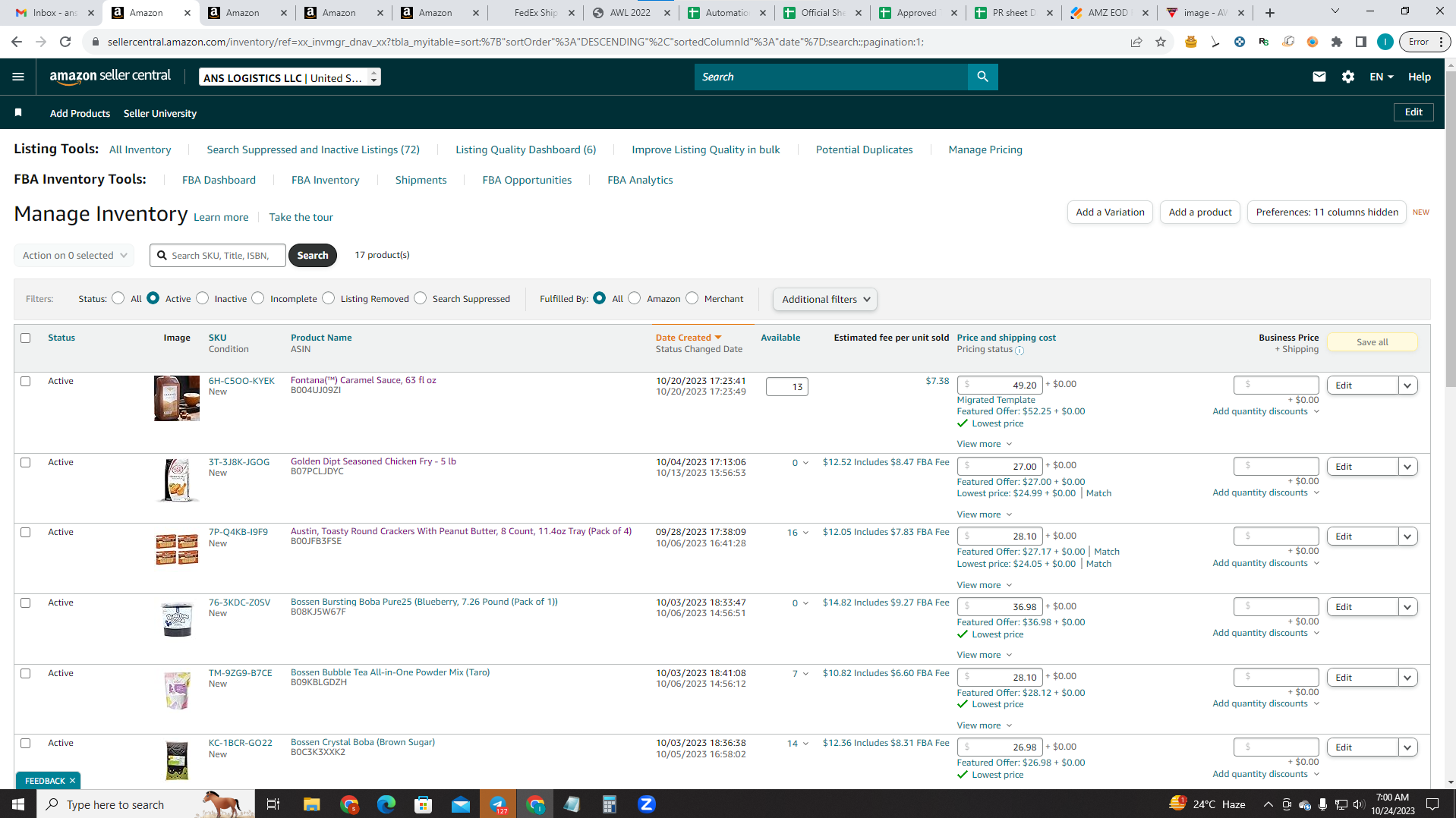Share this page via address bar icon
This screenshot has height=818, width=1456.
(1136, 42)
